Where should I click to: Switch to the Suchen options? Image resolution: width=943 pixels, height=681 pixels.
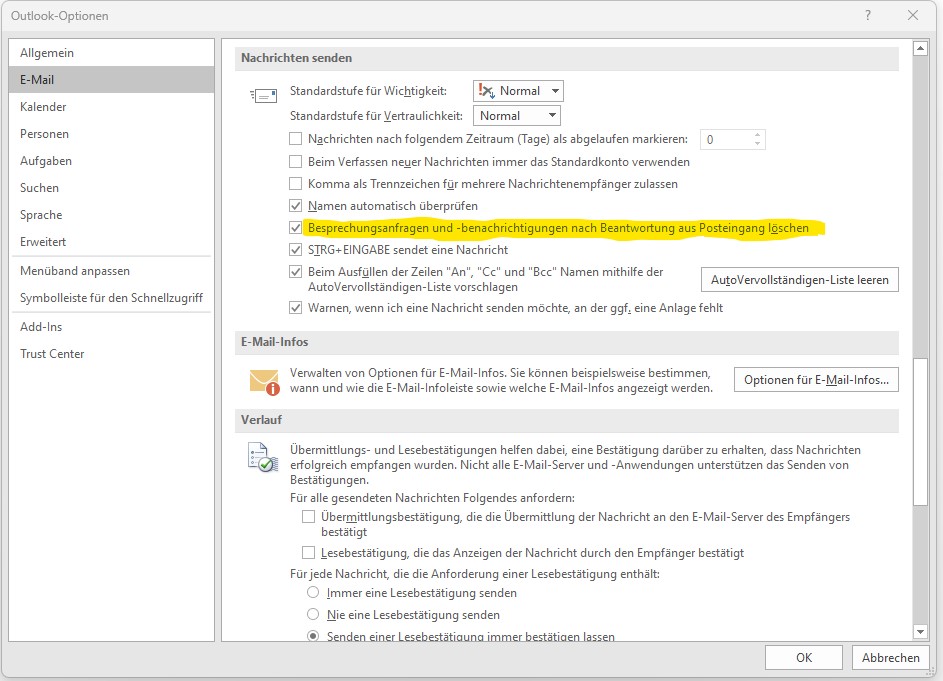click(x=111, y=188)
